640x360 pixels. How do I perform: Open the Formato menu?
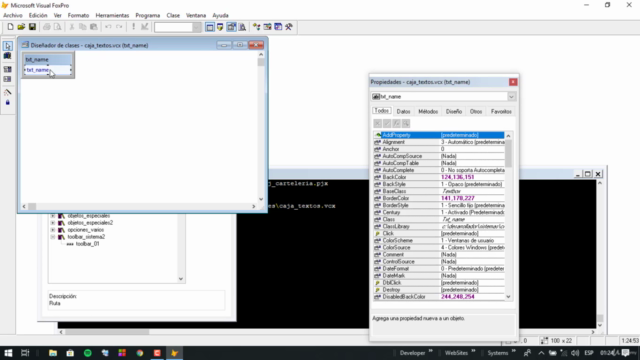click(x=78, y=16)
